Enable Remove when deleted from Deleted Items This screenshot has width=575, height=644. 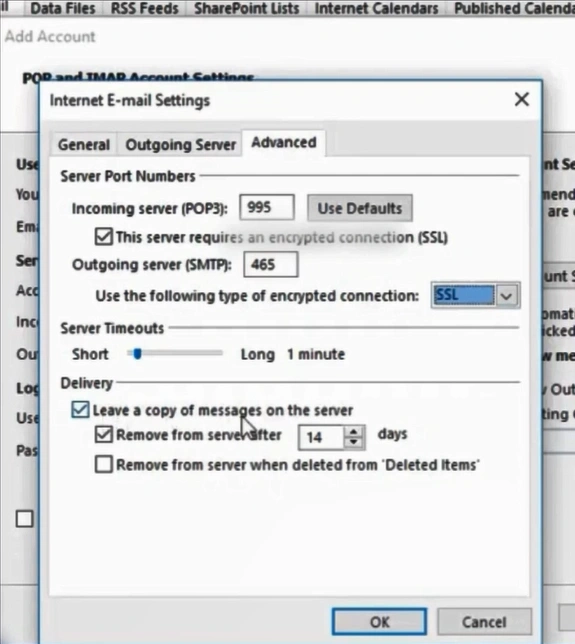(x=104, y=465)
